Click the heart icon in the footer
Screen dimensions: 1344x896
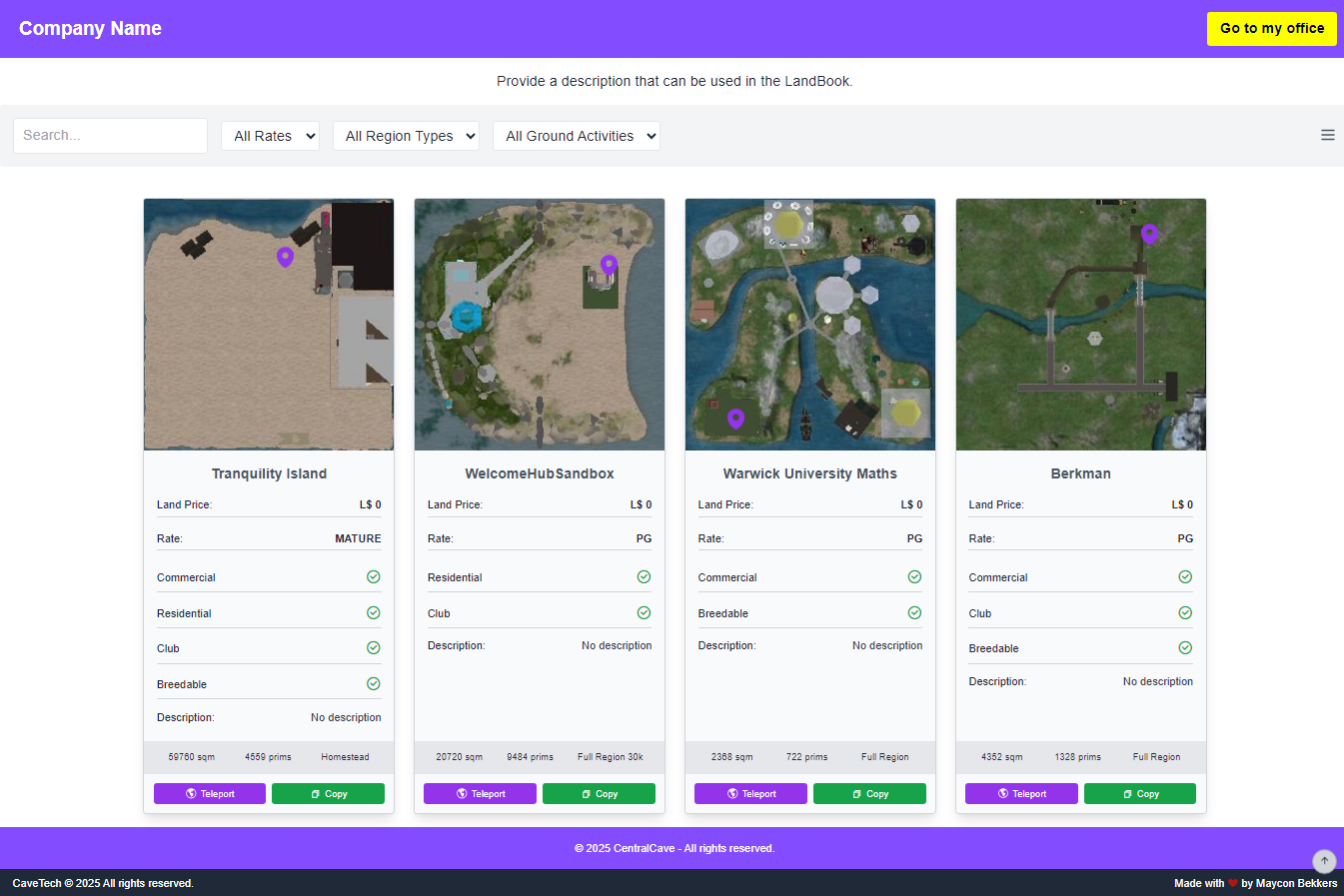point(1232,883)
